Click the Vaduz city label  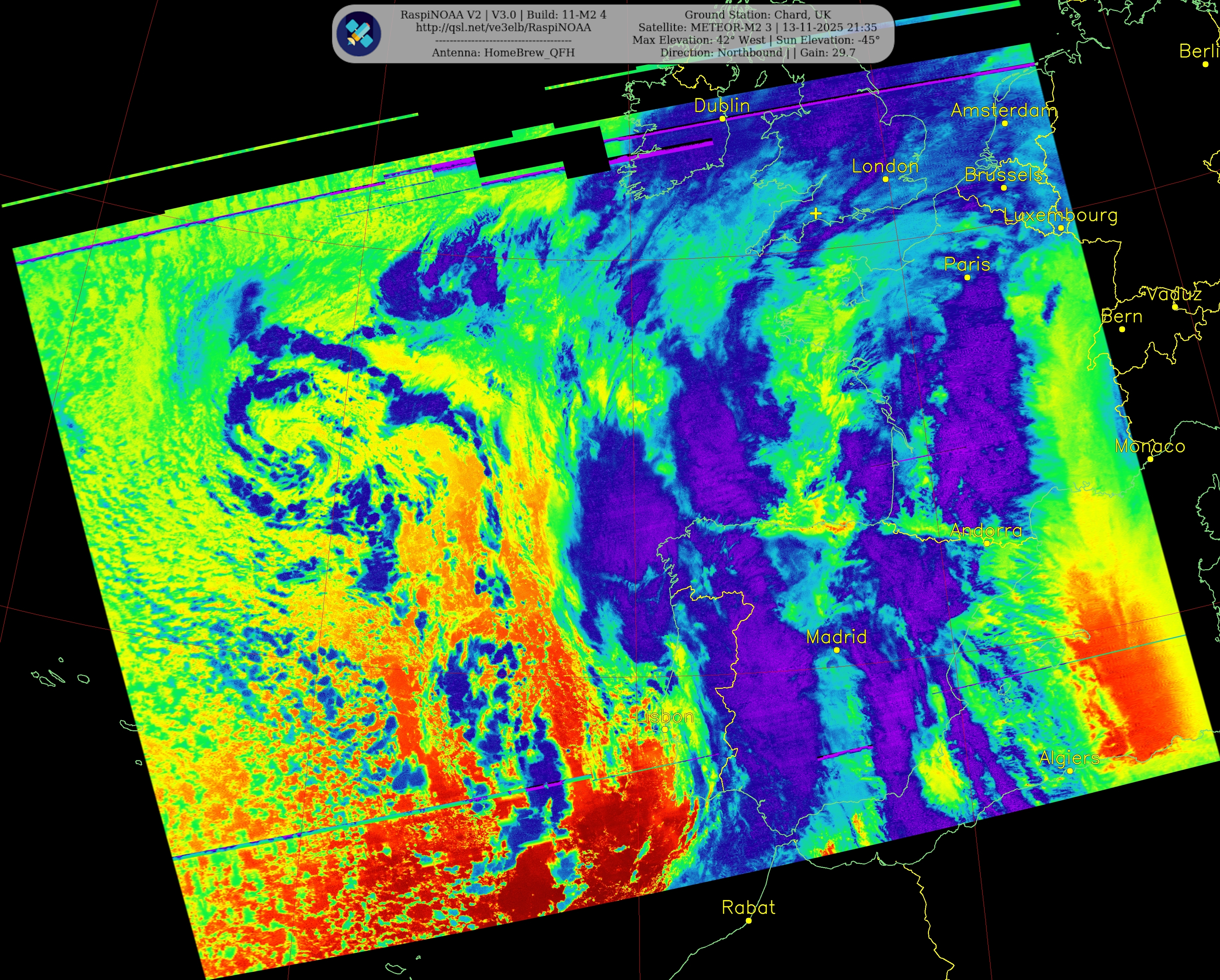(1174, 294)
